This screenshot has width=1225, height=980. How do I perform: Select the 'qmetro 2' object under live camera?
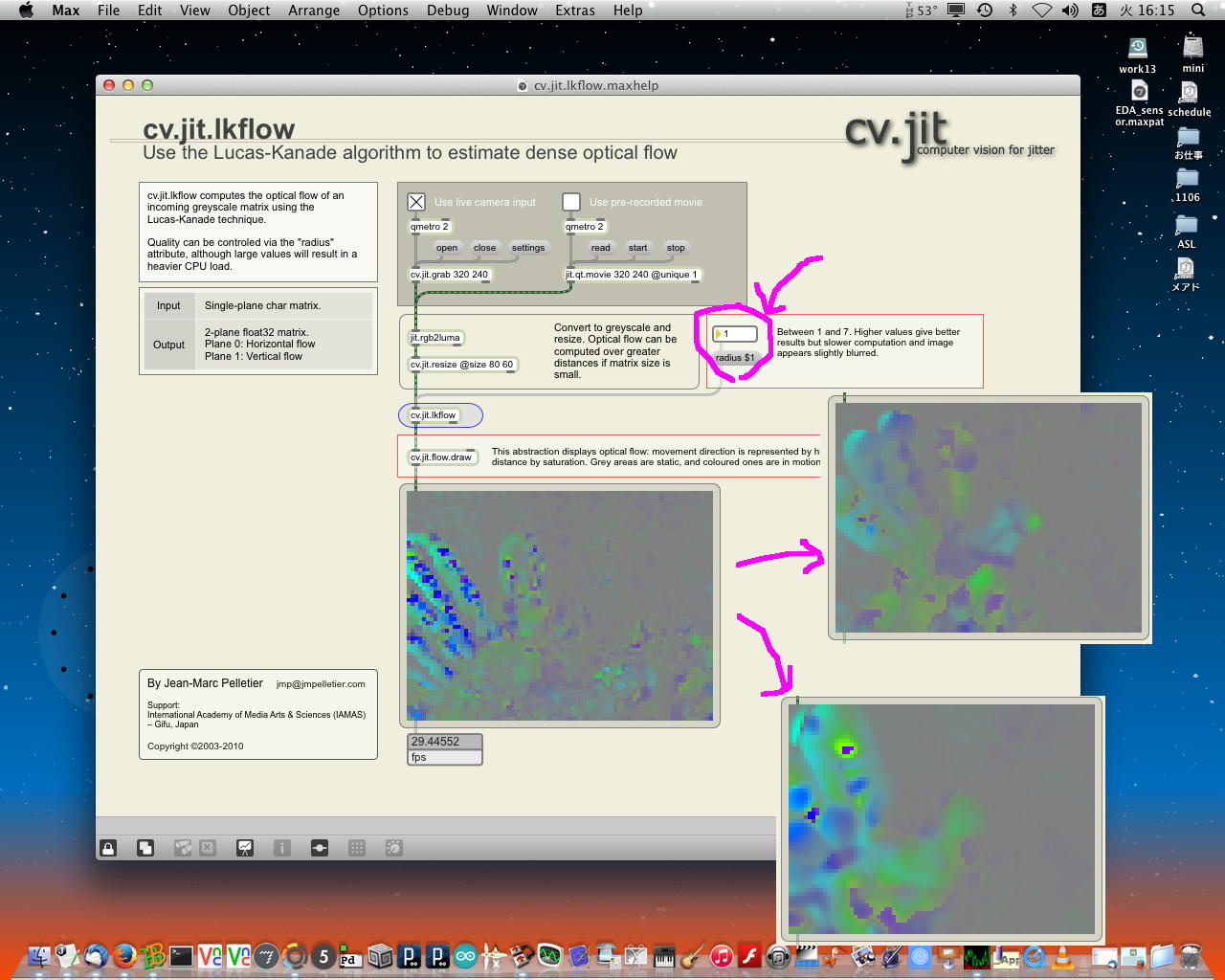point(431,227)
